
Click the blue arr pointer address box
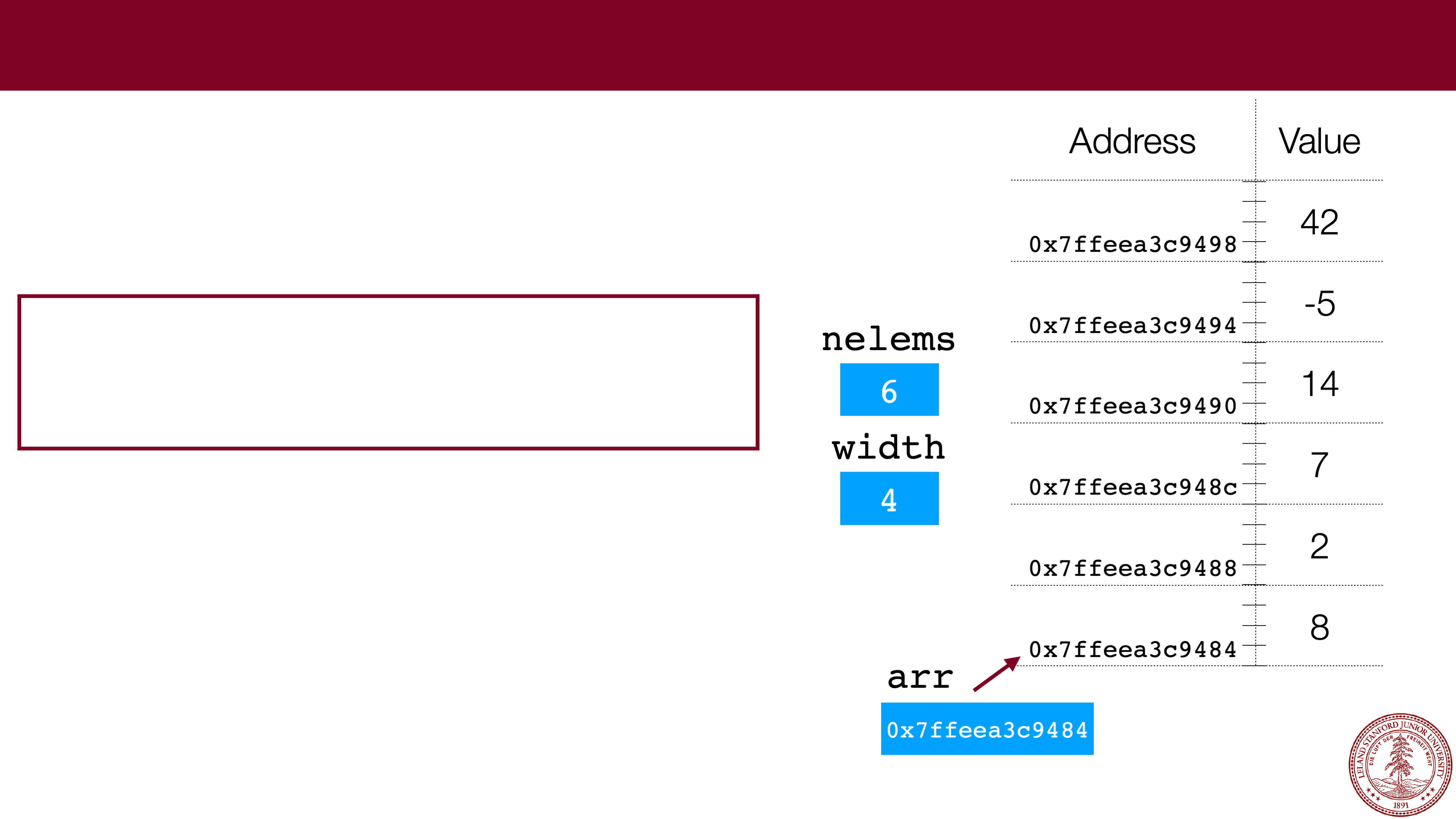tap(987, 729)
